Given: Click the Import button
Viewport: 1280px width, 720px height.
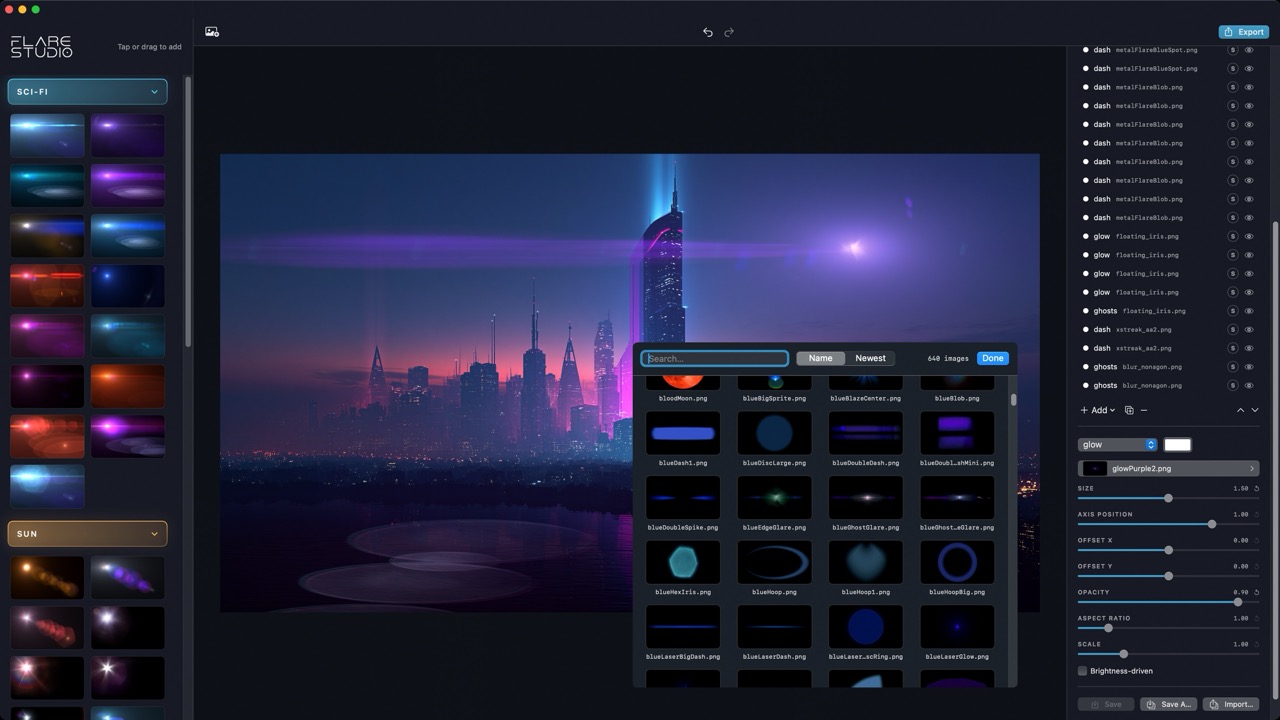Looking at the screenshot, I should [x=1231, y=704].
